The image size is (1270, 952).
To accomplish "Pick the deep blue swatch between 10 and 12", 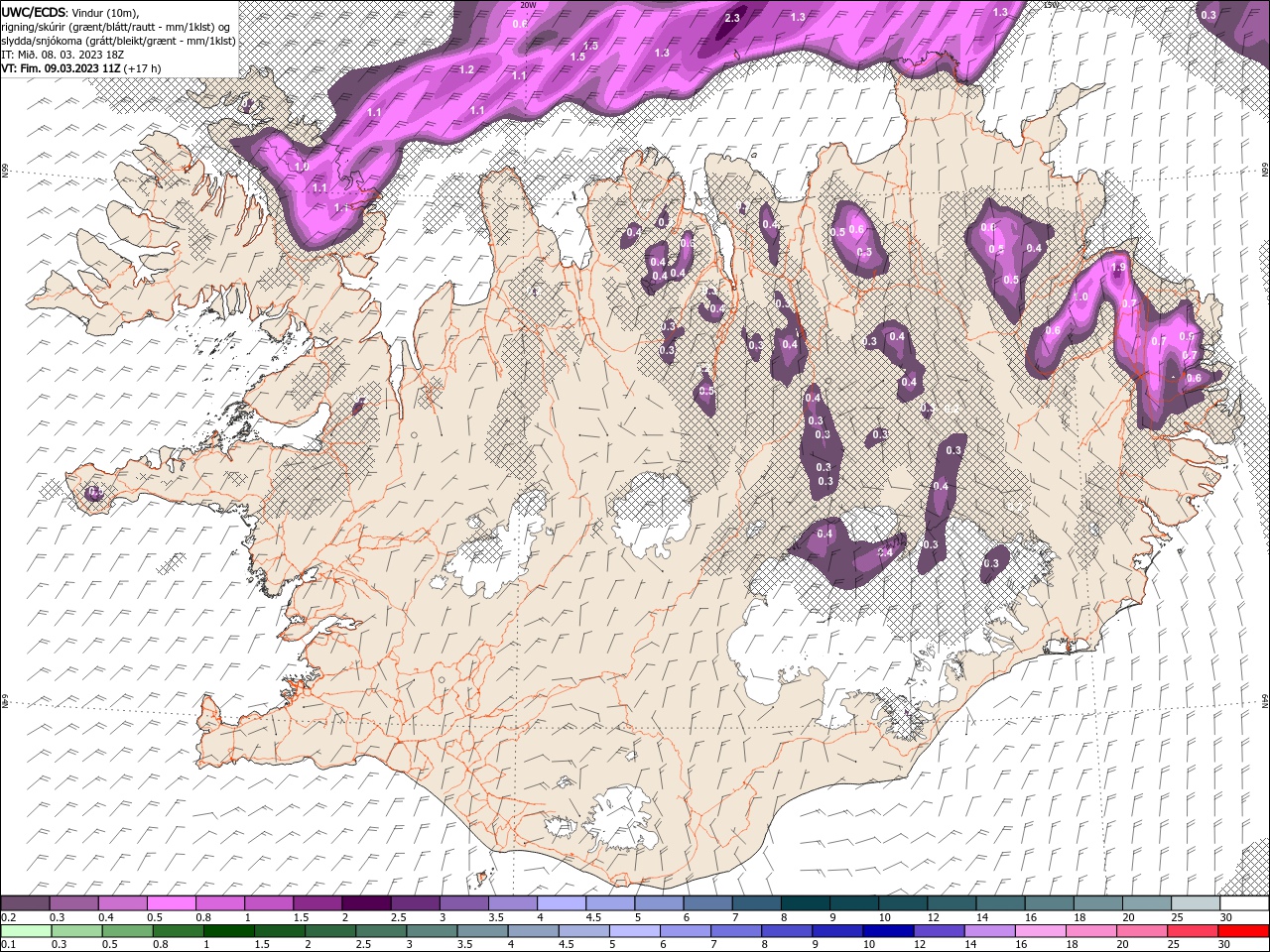I will pos(890,931).
